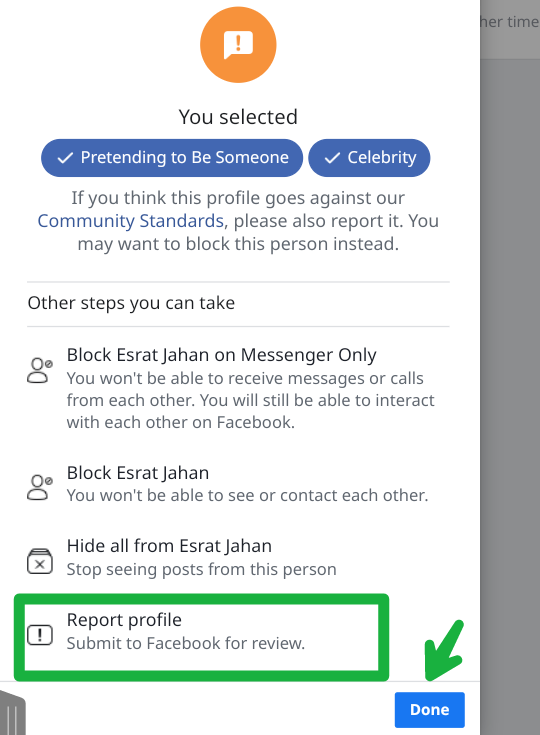Screen dimensions: 540x735
Task: Select Block Esrat Jahan on Messenger Only
Action: pos(238,389)
